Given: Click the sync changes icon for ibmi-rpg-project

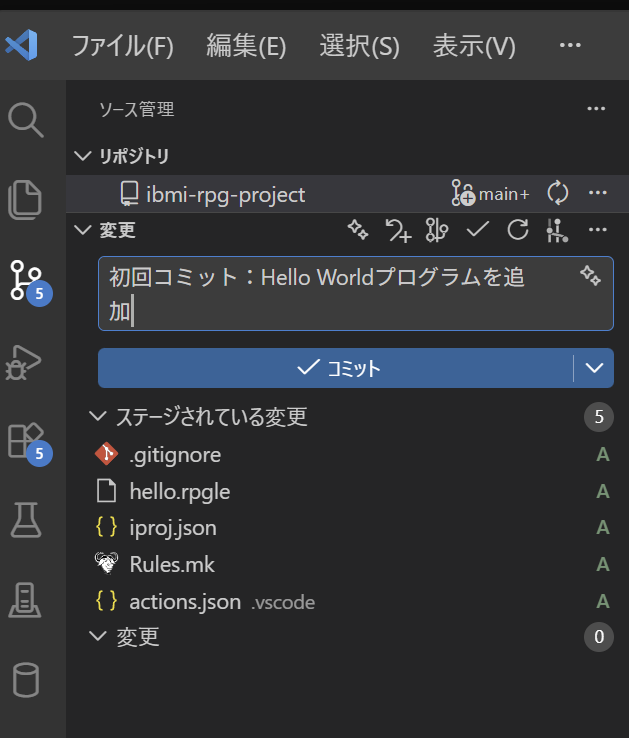Looking at the screenshot, I should click(x=558, y=193).
